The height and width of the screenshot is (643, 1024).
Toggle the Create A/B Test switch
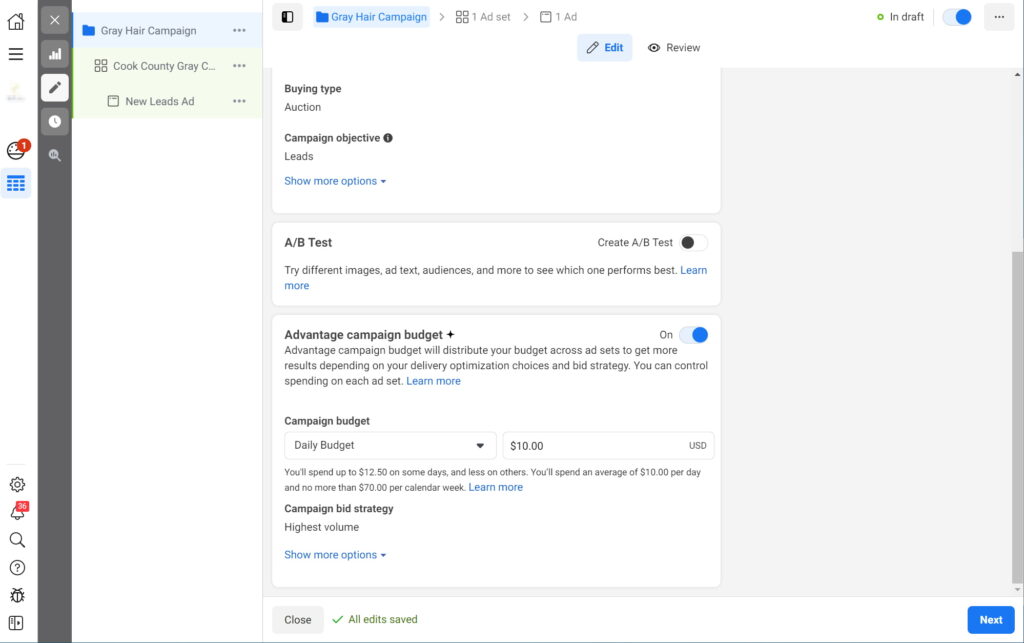pyautogui.click(x=692, y=243)
